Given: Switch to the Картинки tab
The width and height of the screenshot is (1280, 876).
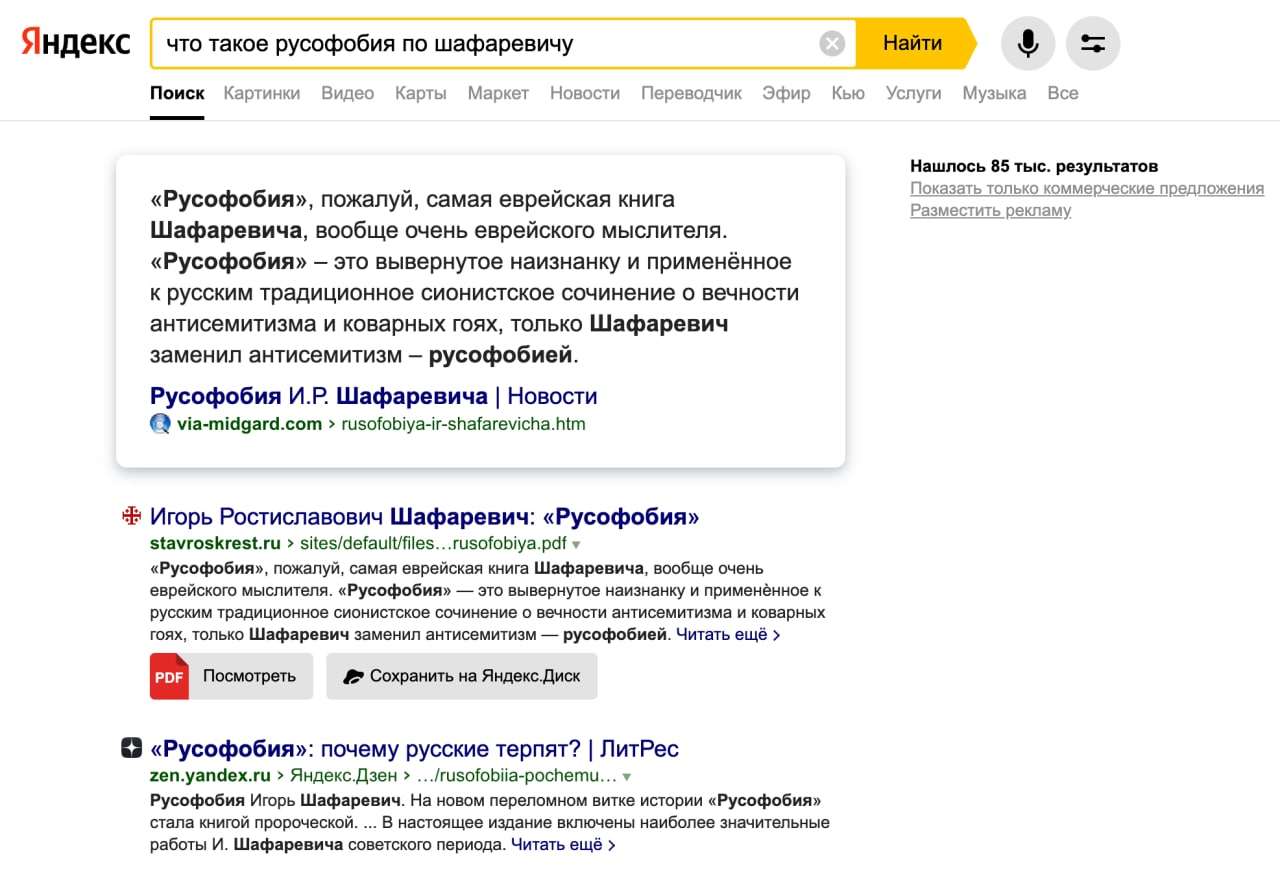Looking at the screenshot, I should [262, 93].
